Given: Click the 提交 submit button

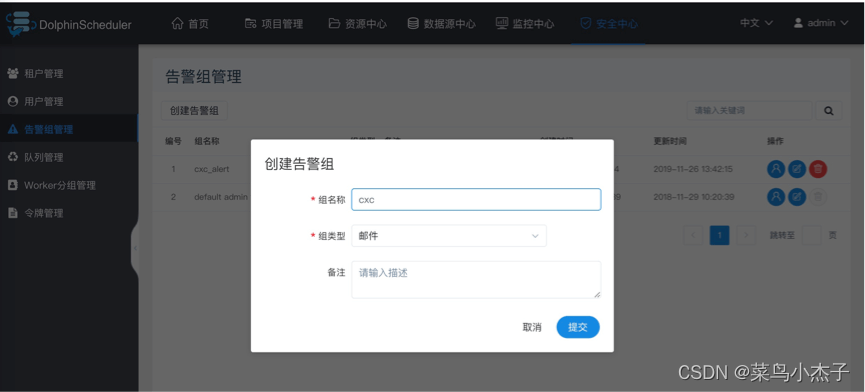Looking at the screenshot, I should (x=578, y=327).
